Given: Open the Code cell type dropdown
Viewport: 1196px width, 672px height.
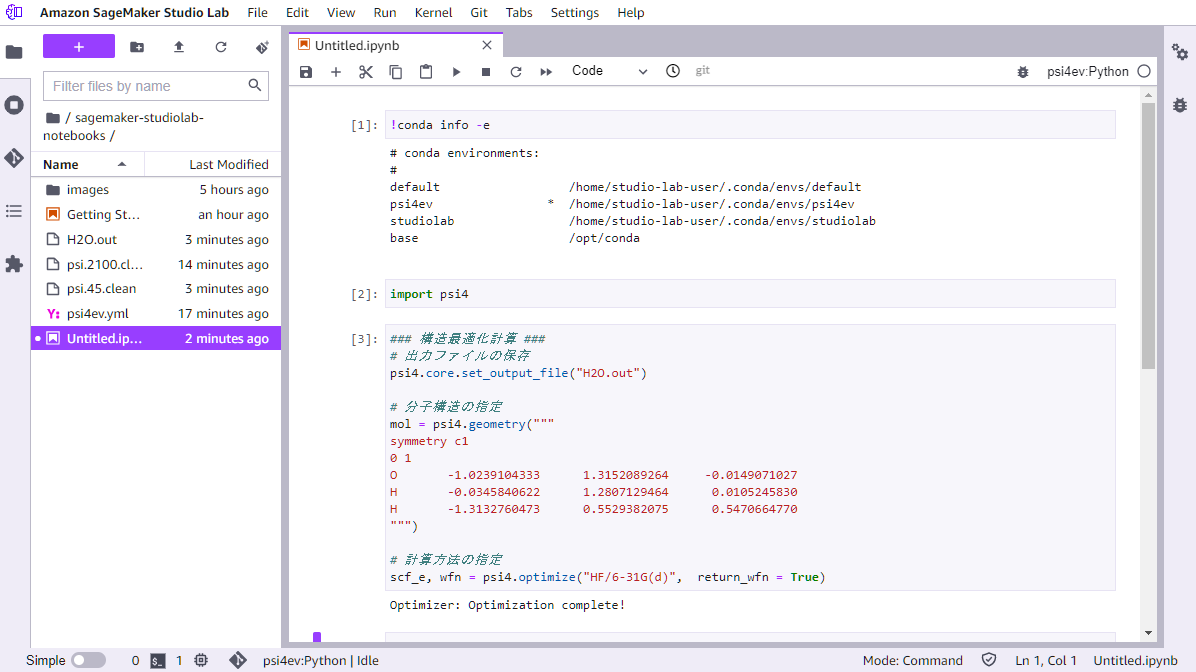Looking at the screenshot, I should 609,71.
